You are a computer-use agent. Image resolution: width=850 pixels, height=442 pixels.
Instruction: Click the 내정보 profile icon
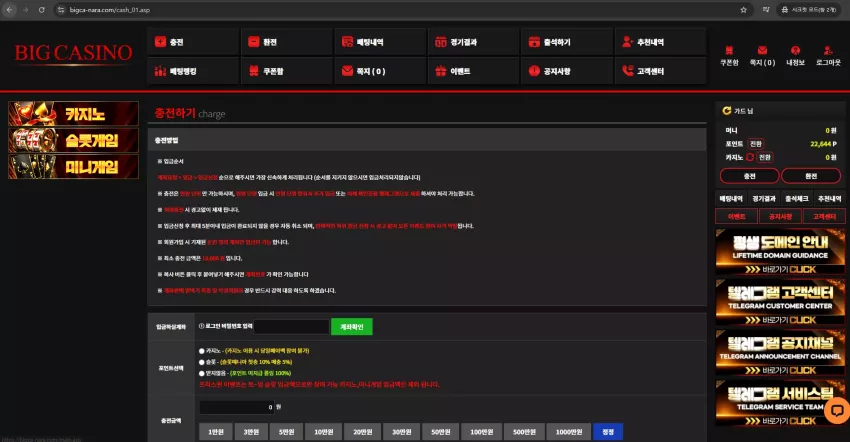[x=795, y=50]
